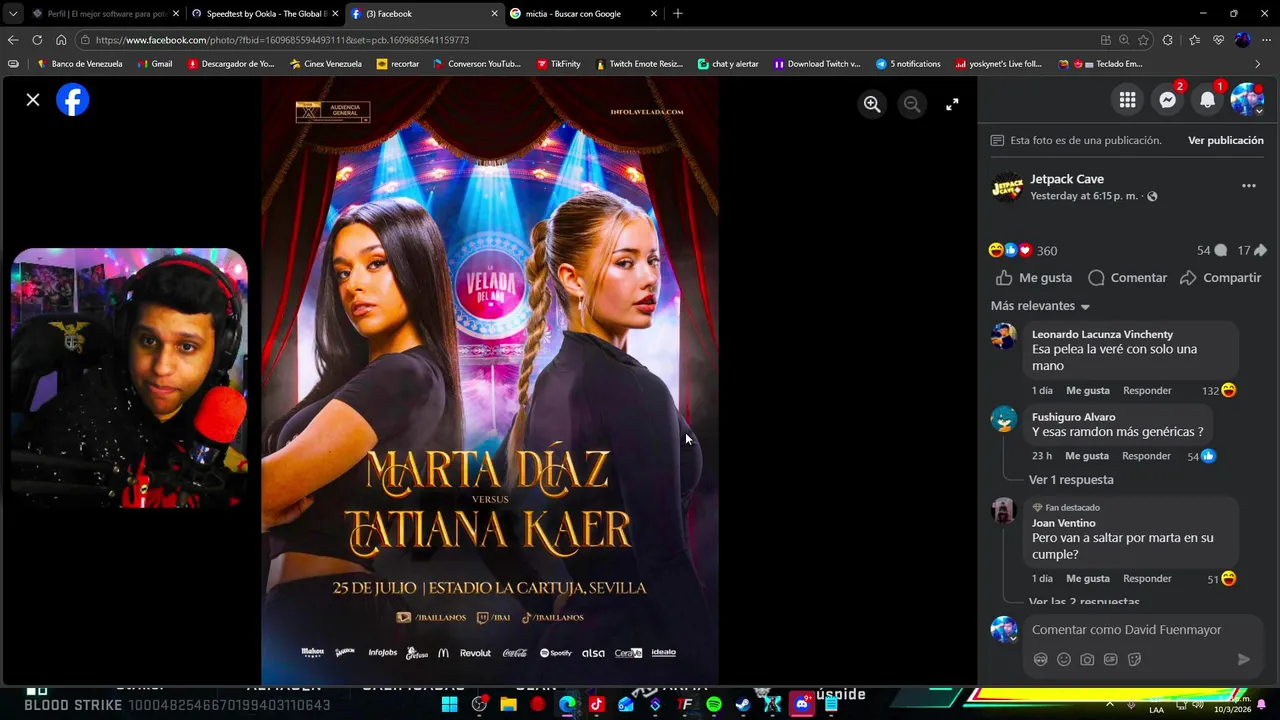Enter fullscreen photo mode
This screenshot has height=720, width=1280.
coord(952,104)
